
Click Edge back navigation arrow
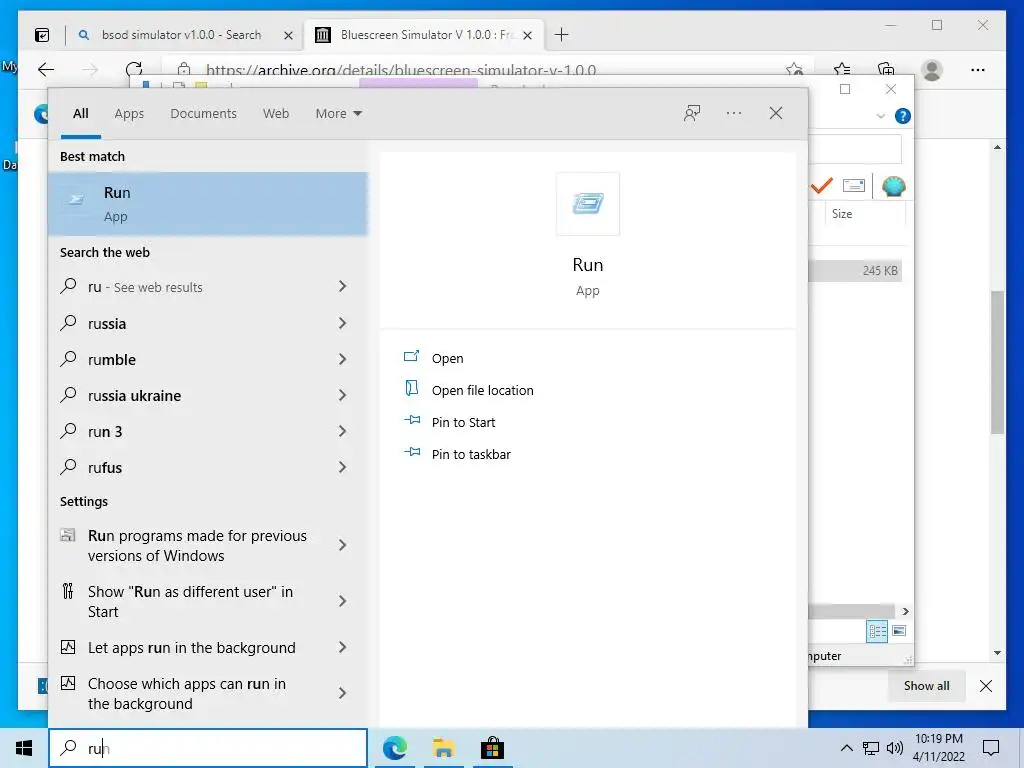[46, 70]
